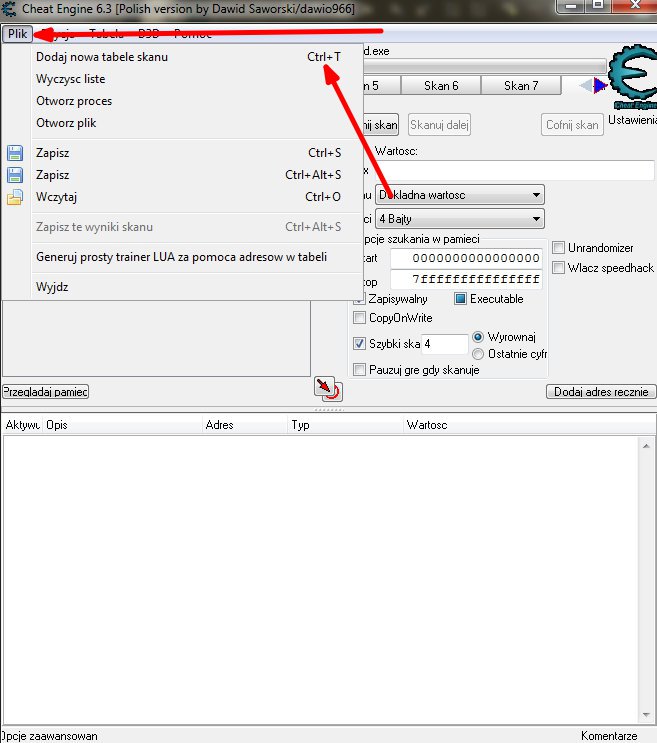Click the Stop address field 7fffffffffffffff
657x743 pixels.
[x=466, y=279]
